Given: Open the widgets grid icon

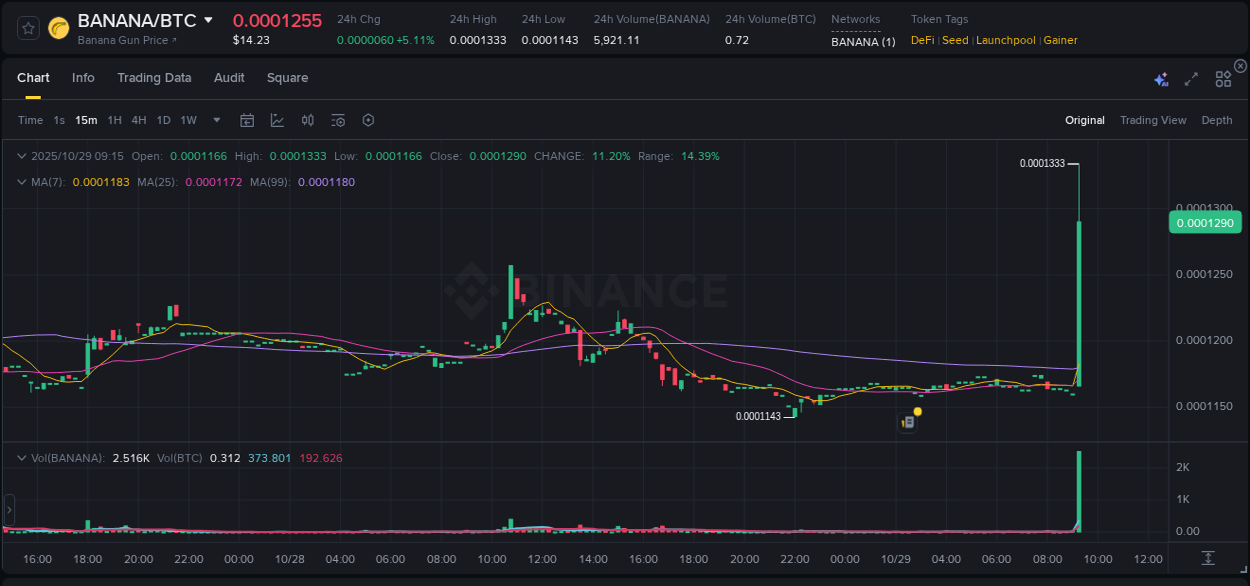Looking at the screenshot, I should (1223, 78).
